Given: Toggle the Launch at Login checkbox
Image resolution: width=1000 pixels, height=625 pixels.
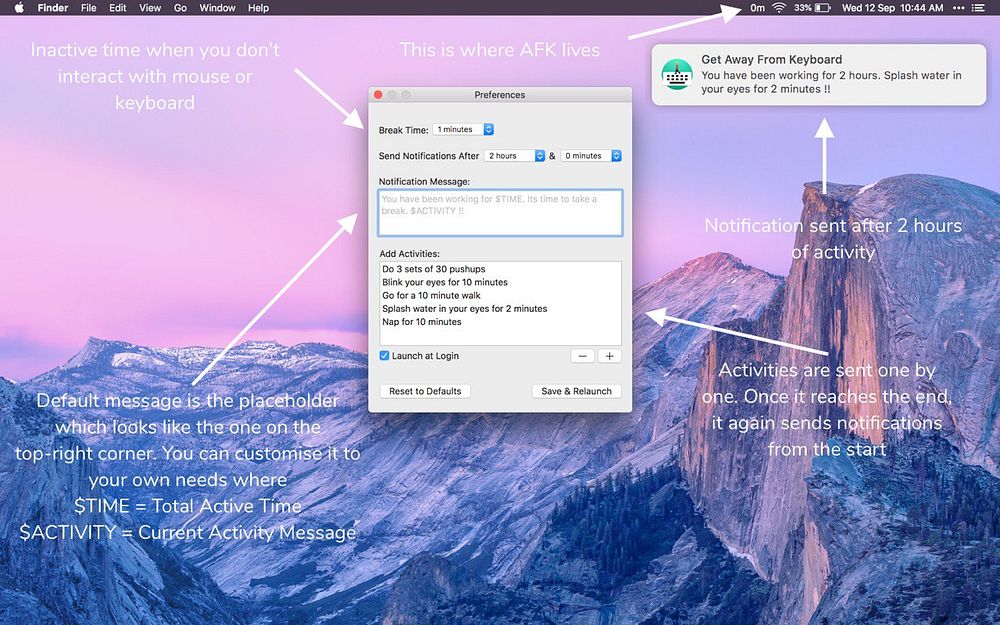Looking at the screenshot, I should 384,356.
